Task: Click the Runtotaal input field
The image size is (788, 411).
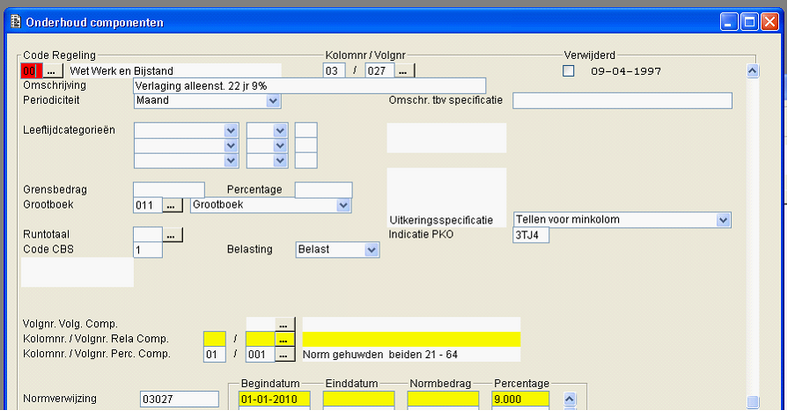Action: pos(148,235)
